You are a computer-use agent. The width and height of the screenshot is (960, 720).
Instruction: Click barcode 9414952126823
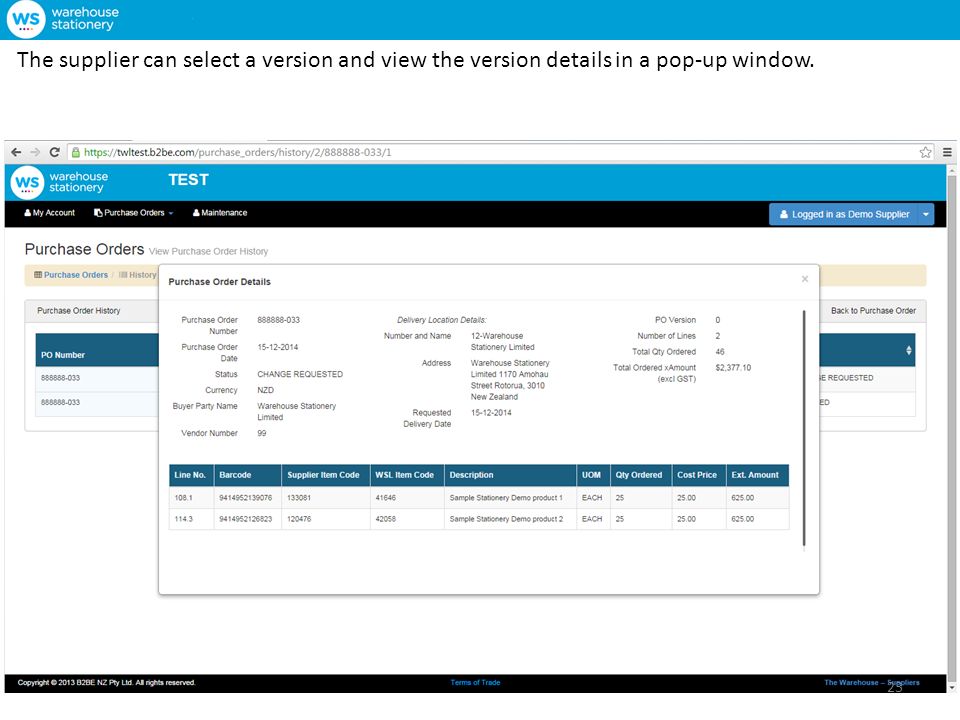[246, 519]
